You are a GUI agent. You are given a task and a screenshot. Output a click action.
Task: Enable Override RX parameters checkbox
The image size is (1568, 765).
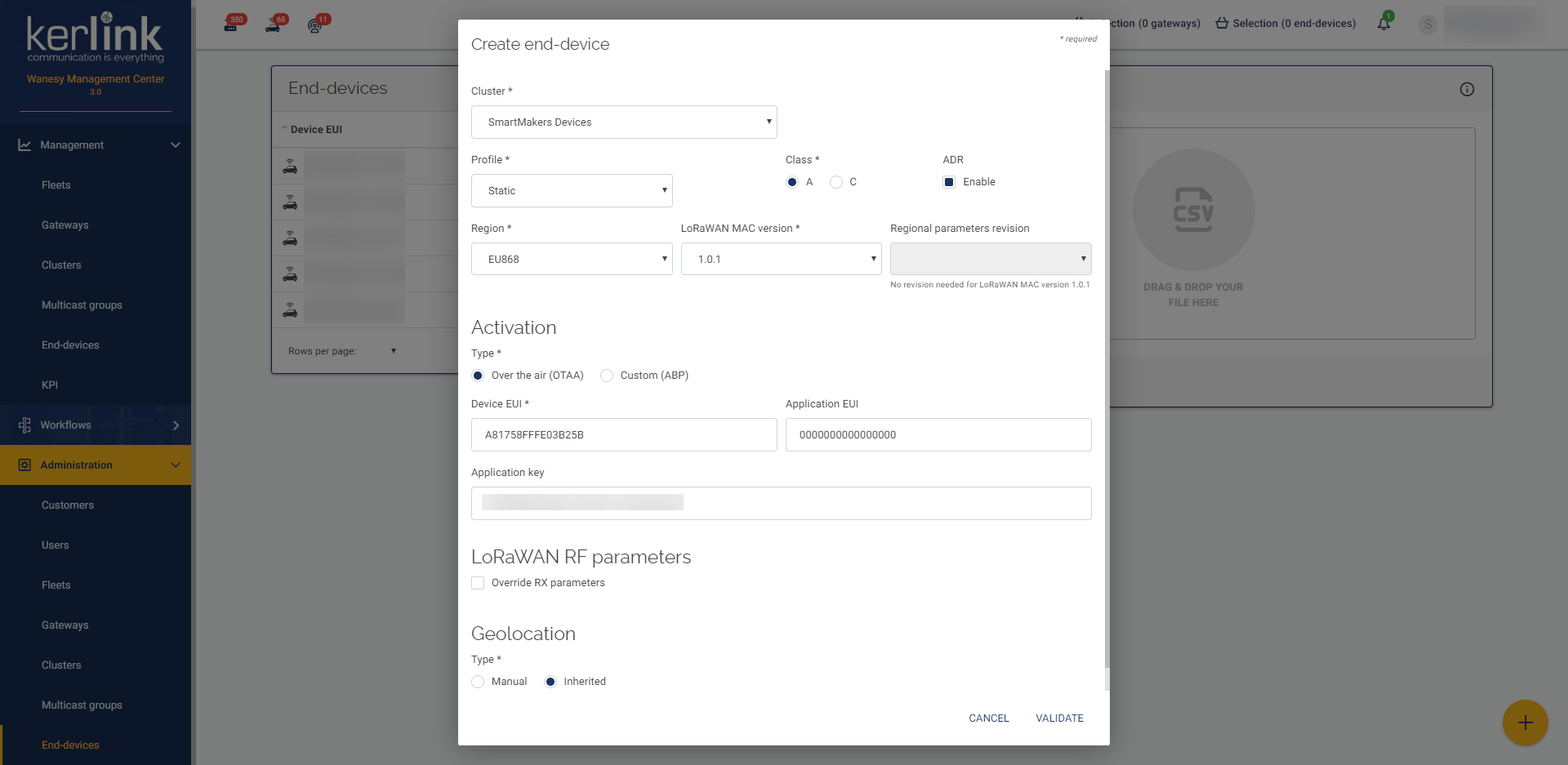coord(478,583)
